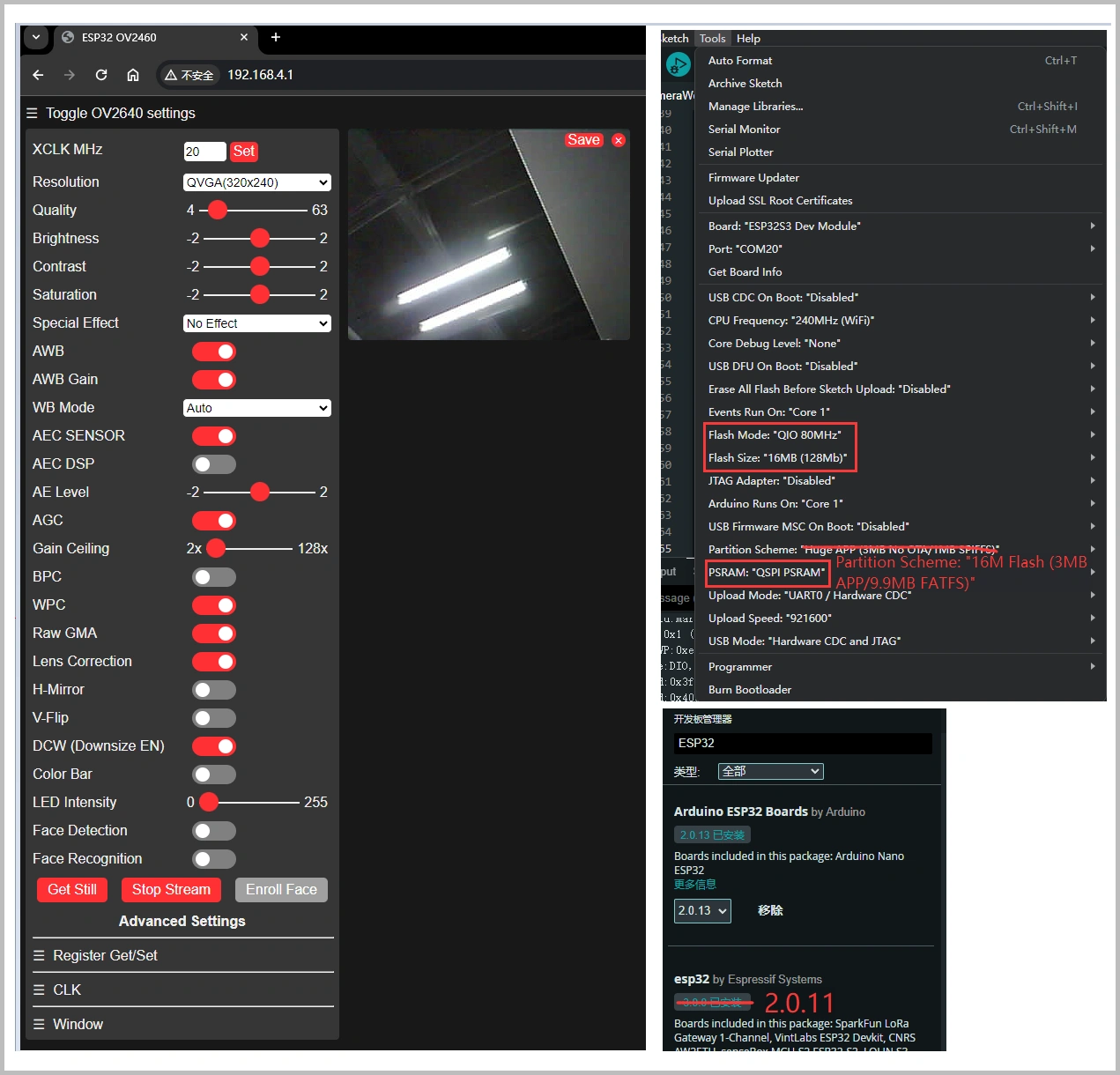Click the Stop Stream button
This screenshot has width=1120, height=1075.
pyautogui.click(x=171, y=889)
